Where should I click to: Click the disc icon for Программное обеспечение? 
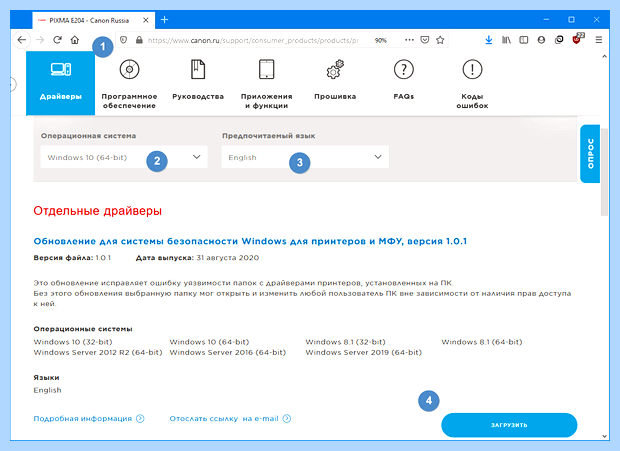tap(129, 69)
